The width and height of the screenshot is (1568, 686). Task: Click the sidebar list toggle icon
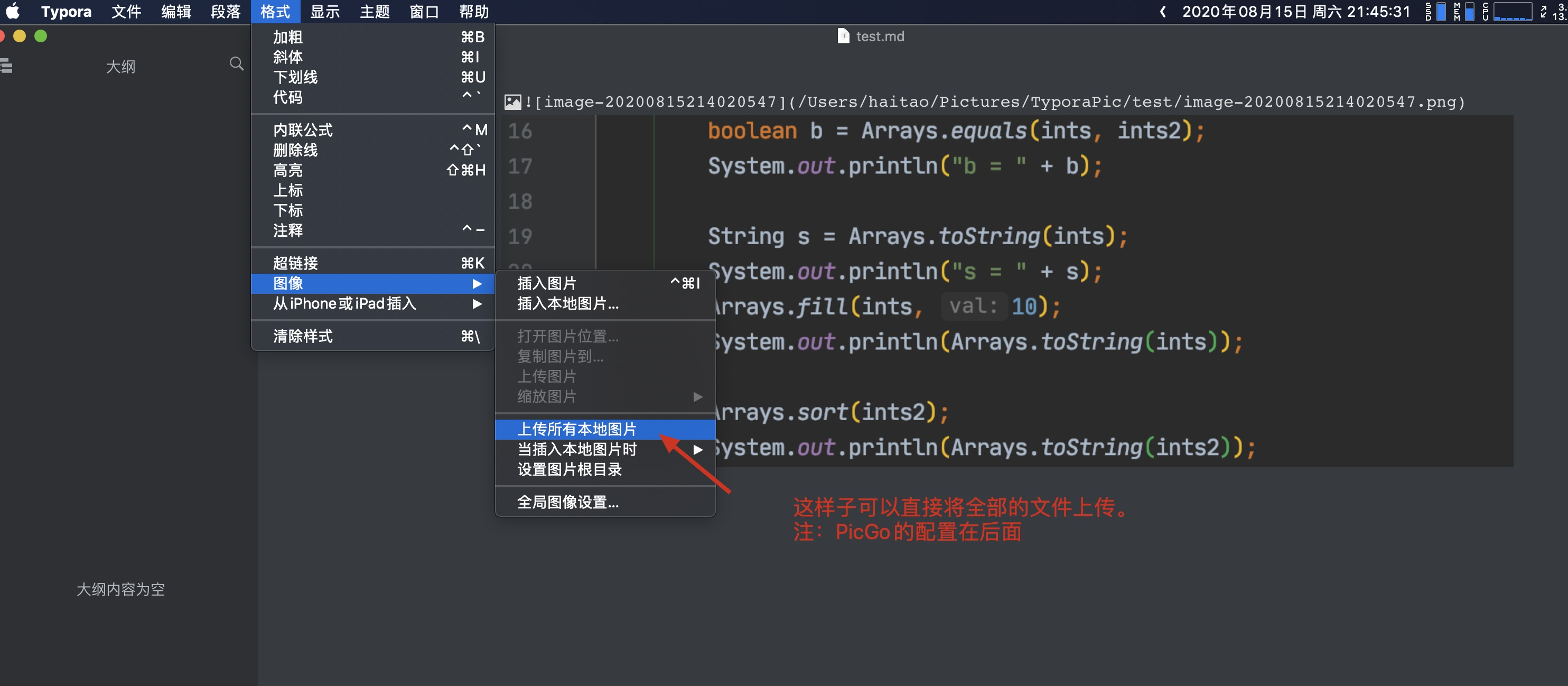pos(7,66)
